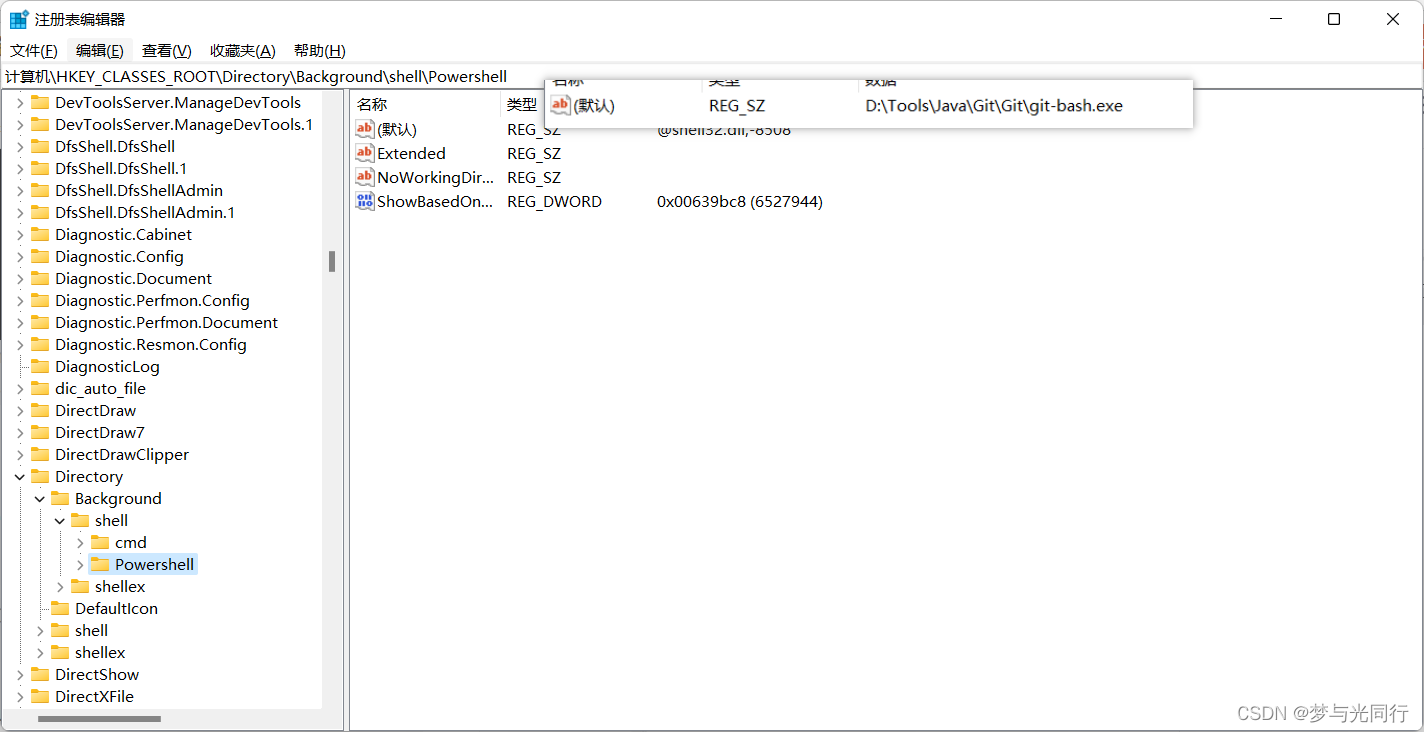Click the DirectDrawClipper folder icon
Viewport: 1424px width, 732px height.
tap(40, 454)
